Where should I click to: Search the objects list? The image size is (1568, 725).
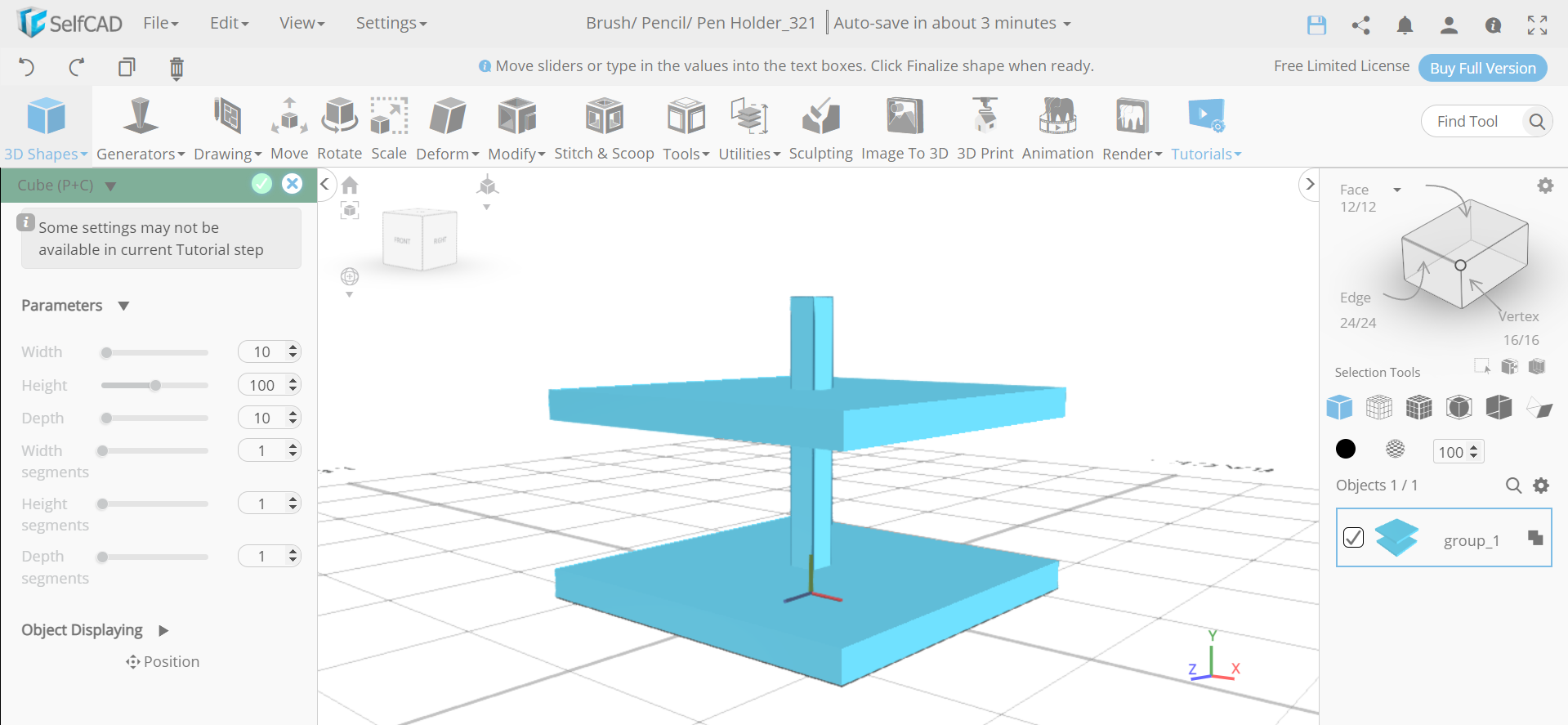tap(1513, 486)
